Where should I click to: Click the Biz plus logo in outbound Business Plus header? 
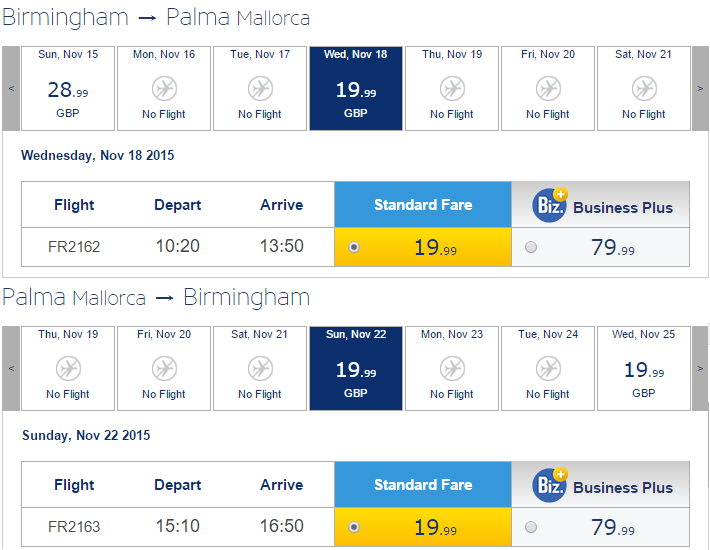[550, 205]
